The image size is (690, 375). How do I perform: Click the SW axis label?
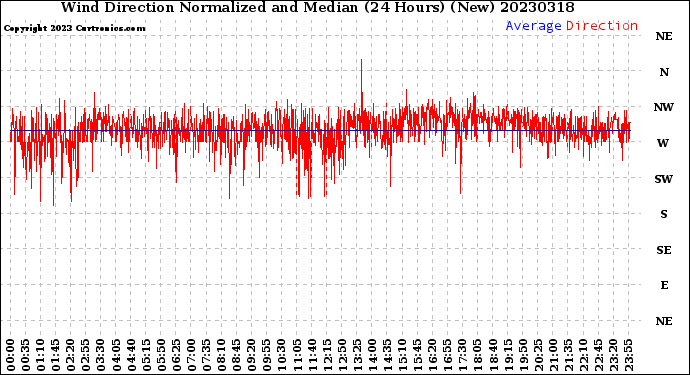[x=664, y=179]
